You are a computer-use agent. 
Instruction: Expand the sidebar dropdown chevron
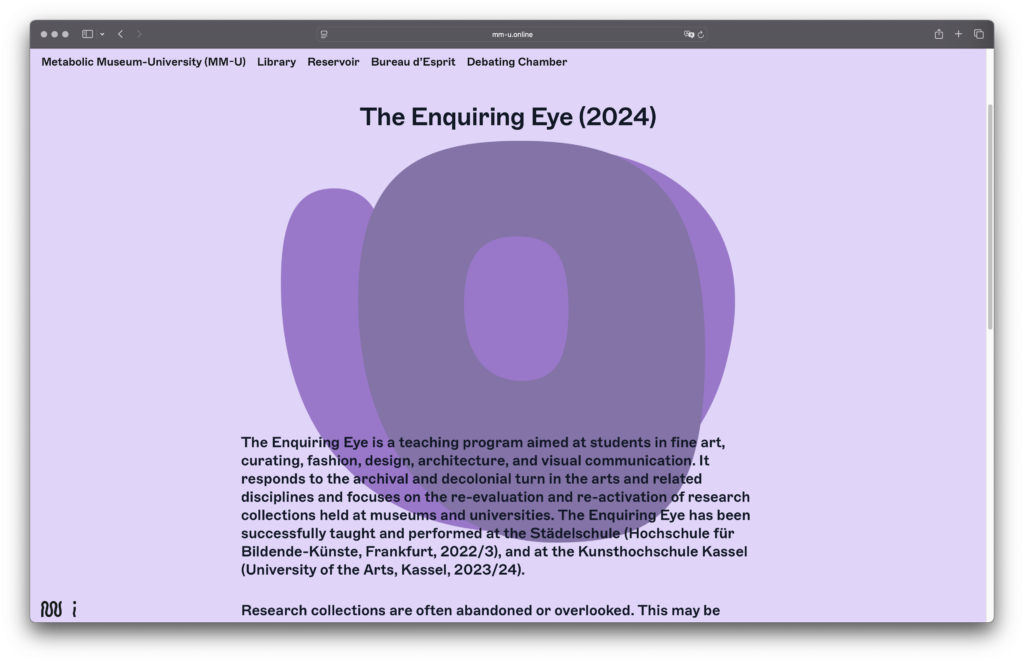[102, 34]
